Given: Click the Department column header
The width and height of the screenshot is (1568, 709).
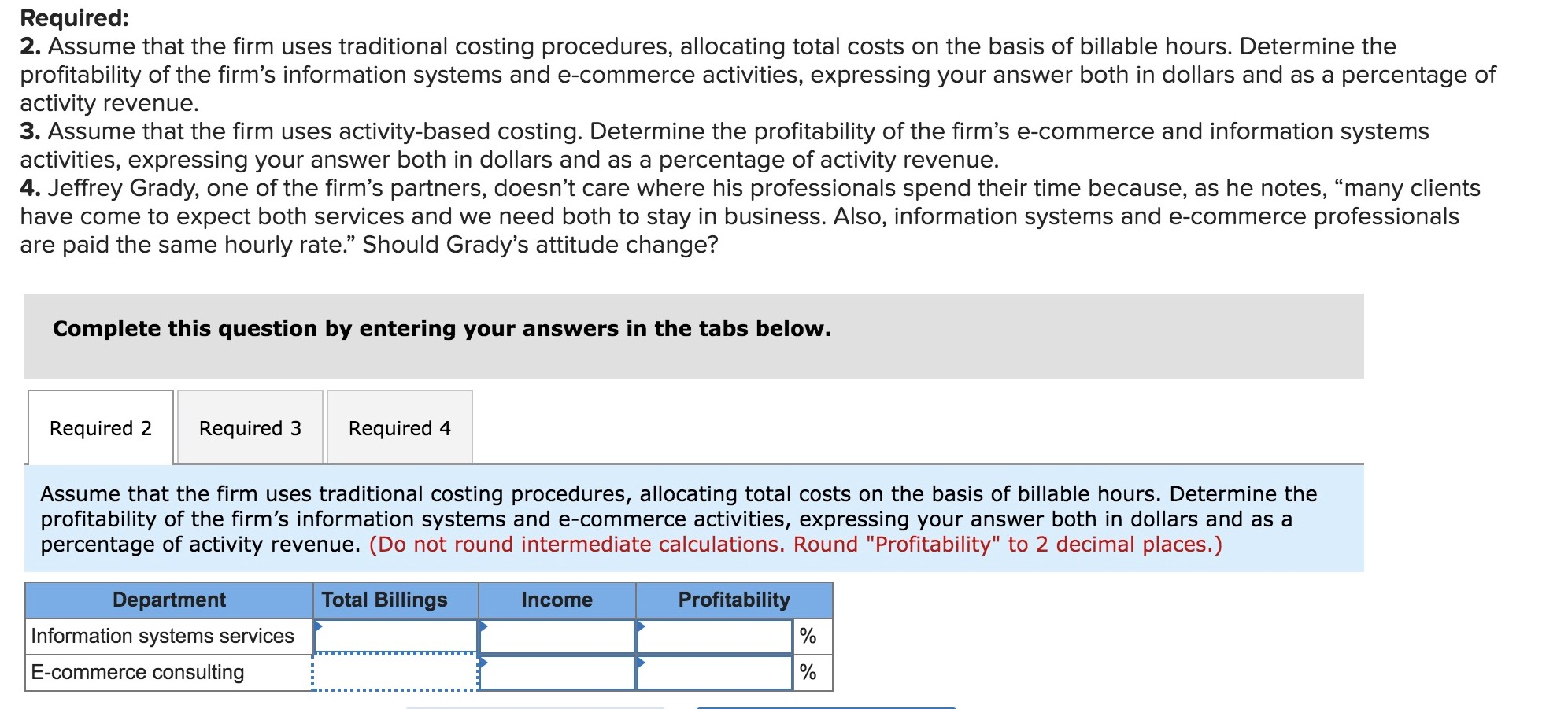Looking at the screenshot, I should click(x=170, y=600).
